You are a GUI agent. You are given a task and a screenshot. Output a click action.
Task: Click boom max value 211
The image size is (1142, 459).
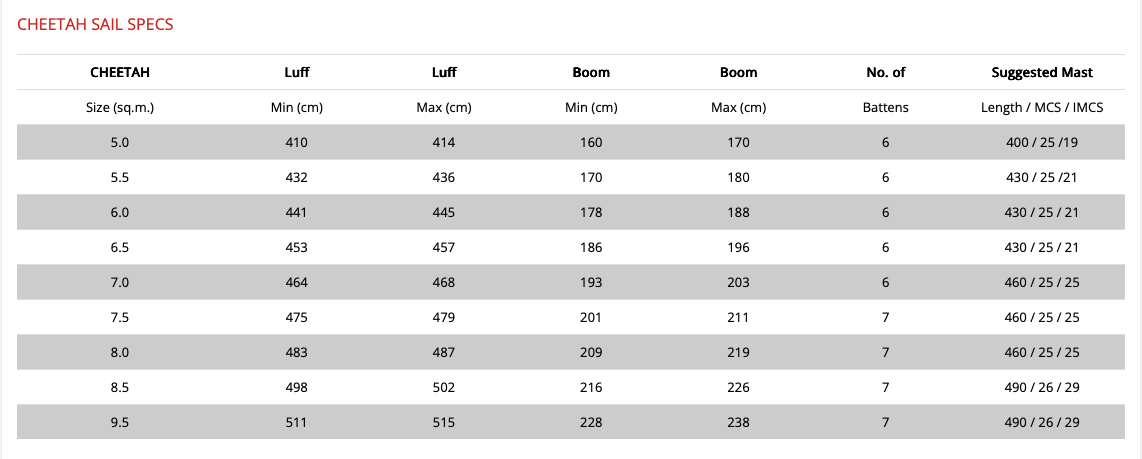pos(738,317)
